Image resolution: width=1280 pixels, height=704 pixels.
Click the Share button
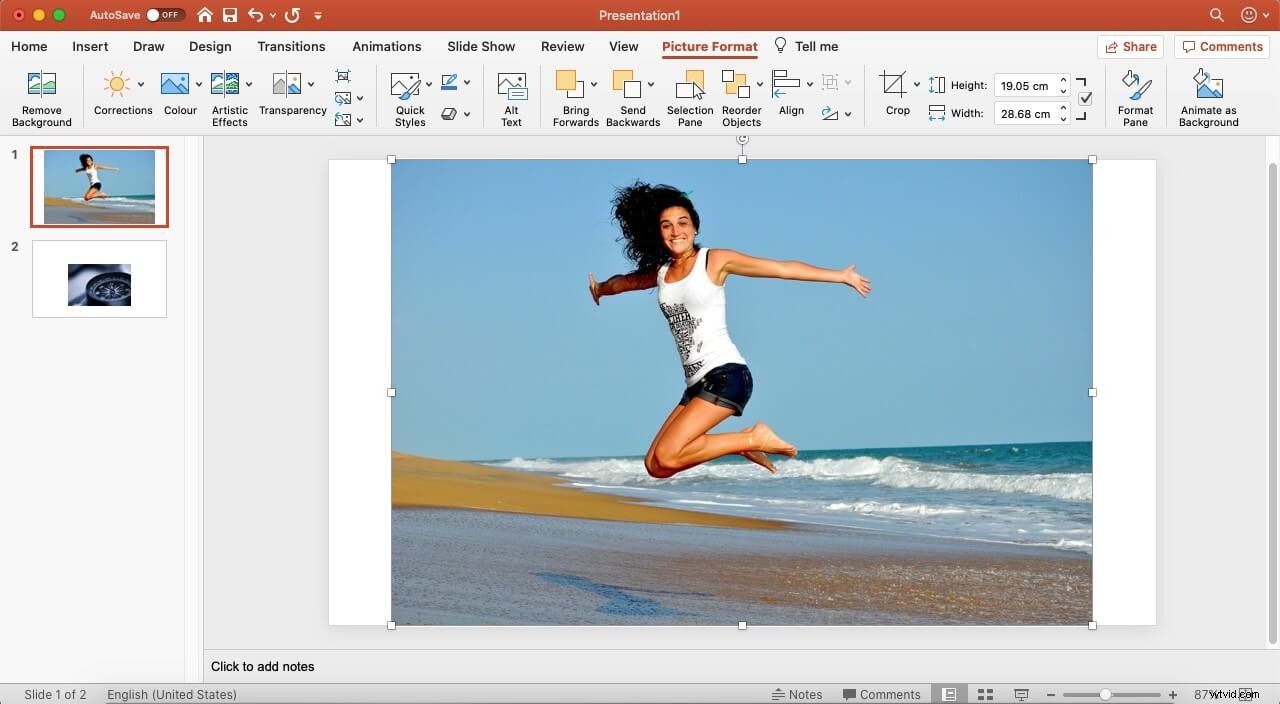pyautogui.click(x=1131, y=46)
